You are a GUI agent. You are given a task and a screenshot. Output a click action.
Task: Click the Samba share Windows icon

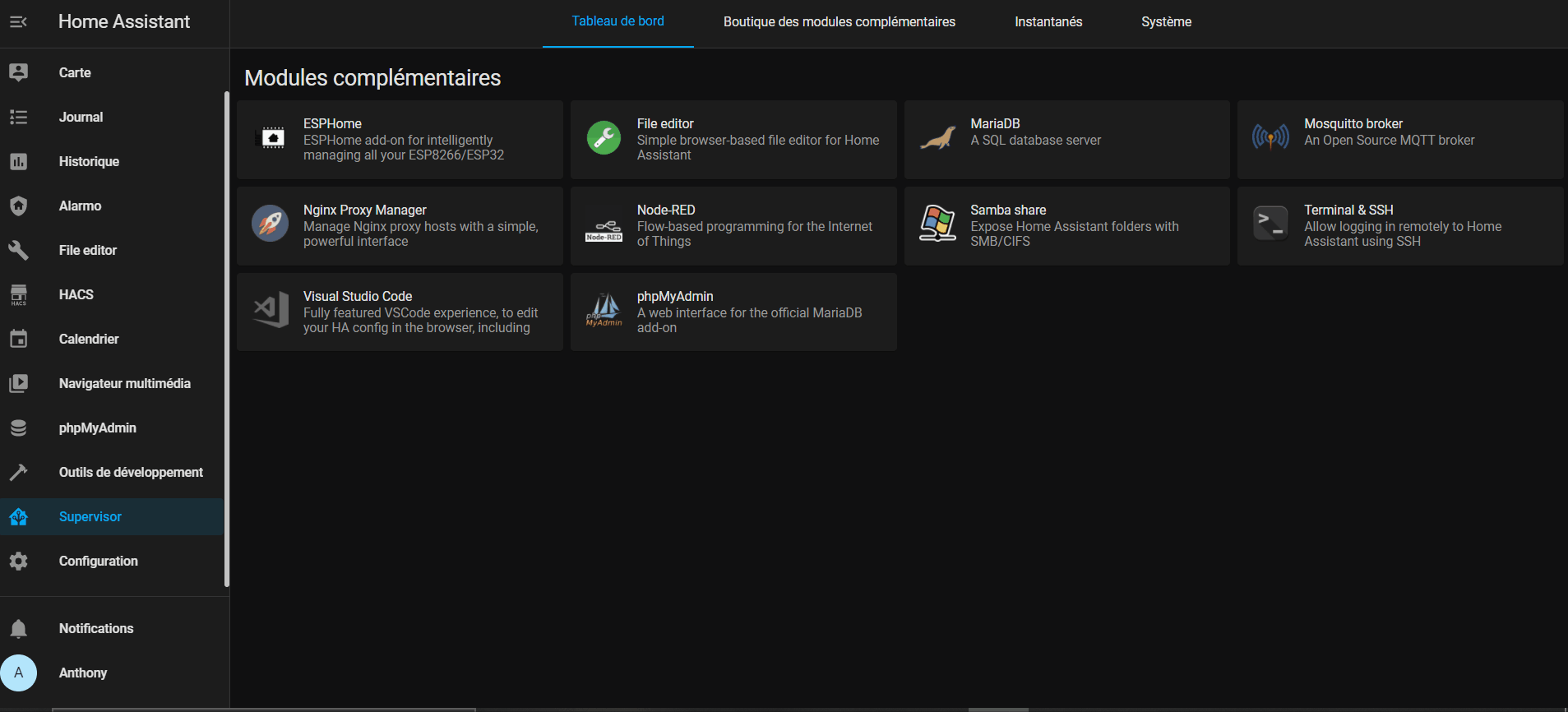coord(937,224)
